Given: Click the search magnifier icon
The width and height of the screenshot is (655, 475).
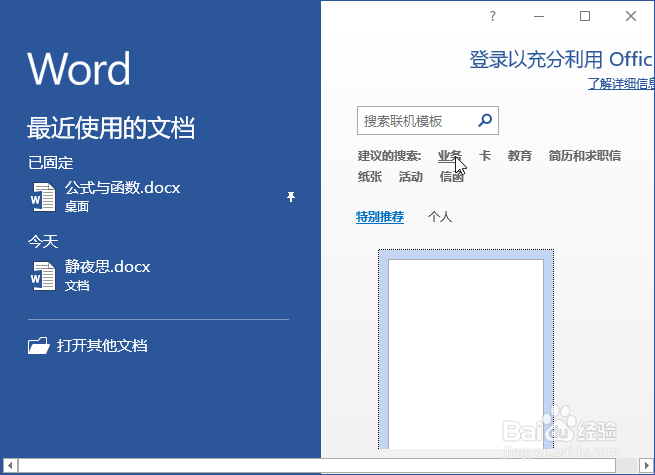Looking at the screenshot, I should [x=485, y=121].
